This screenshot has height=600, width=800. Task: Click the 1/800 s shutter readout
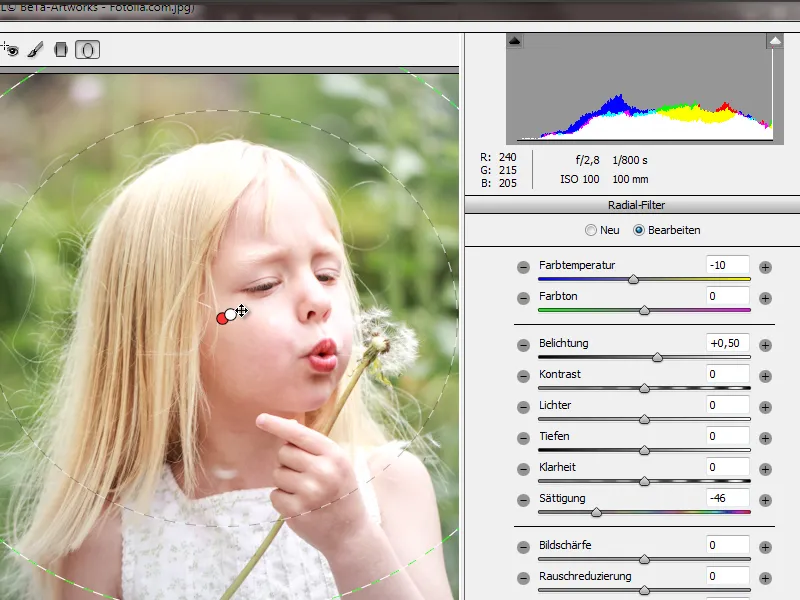[630, 160]
